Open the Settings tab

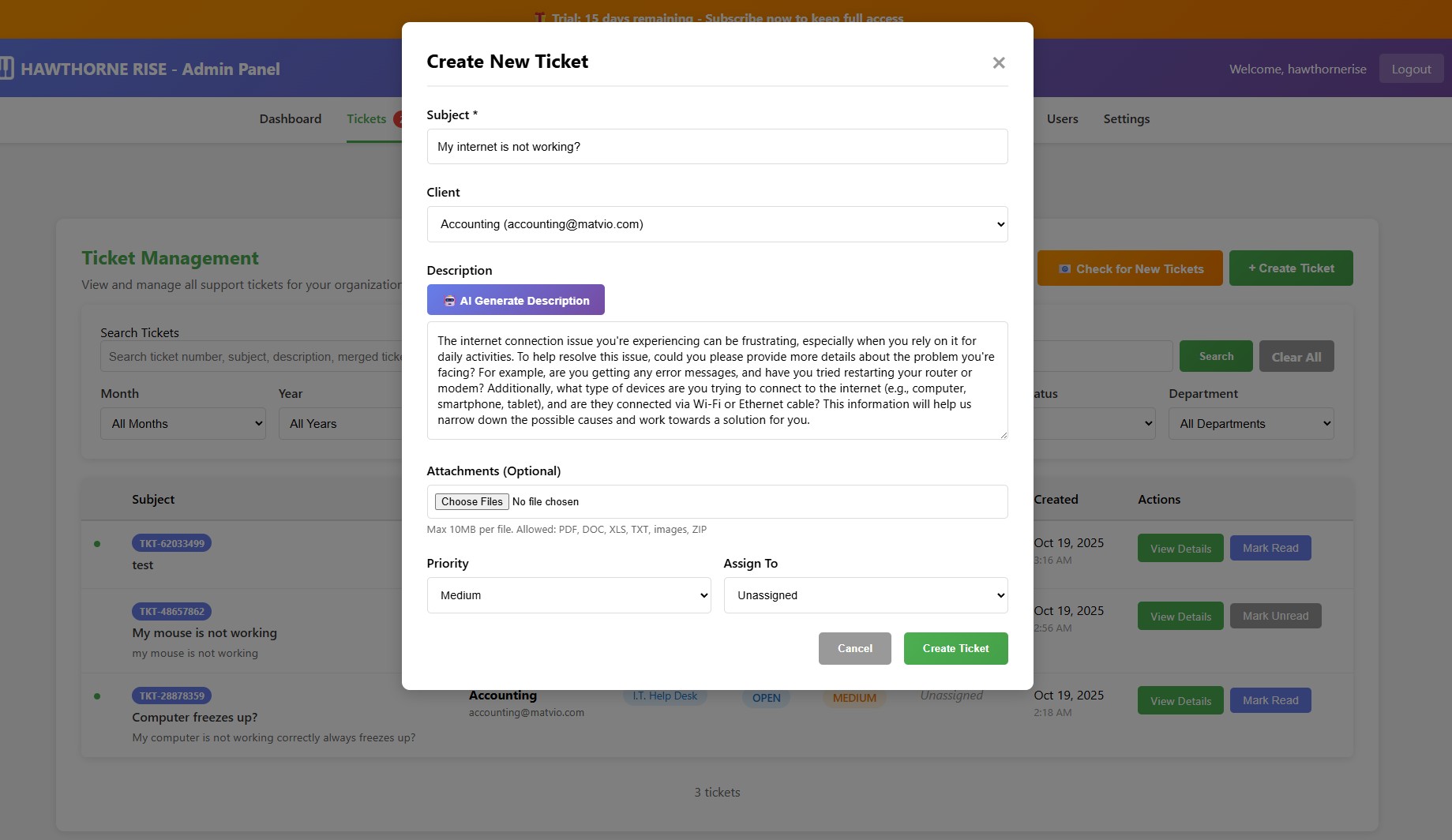(x=1126, y=119)
